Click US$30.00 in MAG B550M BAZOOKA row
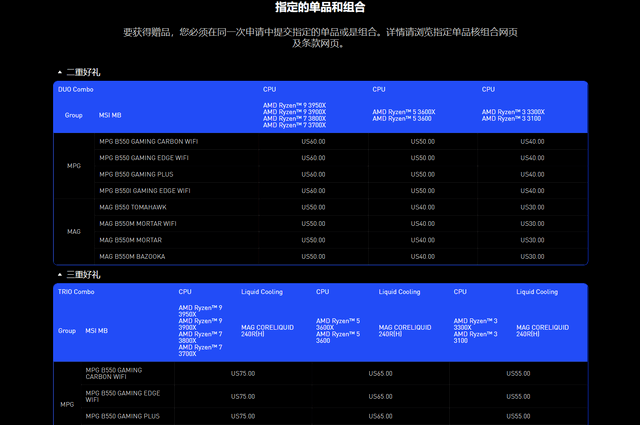The width and height of the screenshot is (640, 425). (532, 257)
